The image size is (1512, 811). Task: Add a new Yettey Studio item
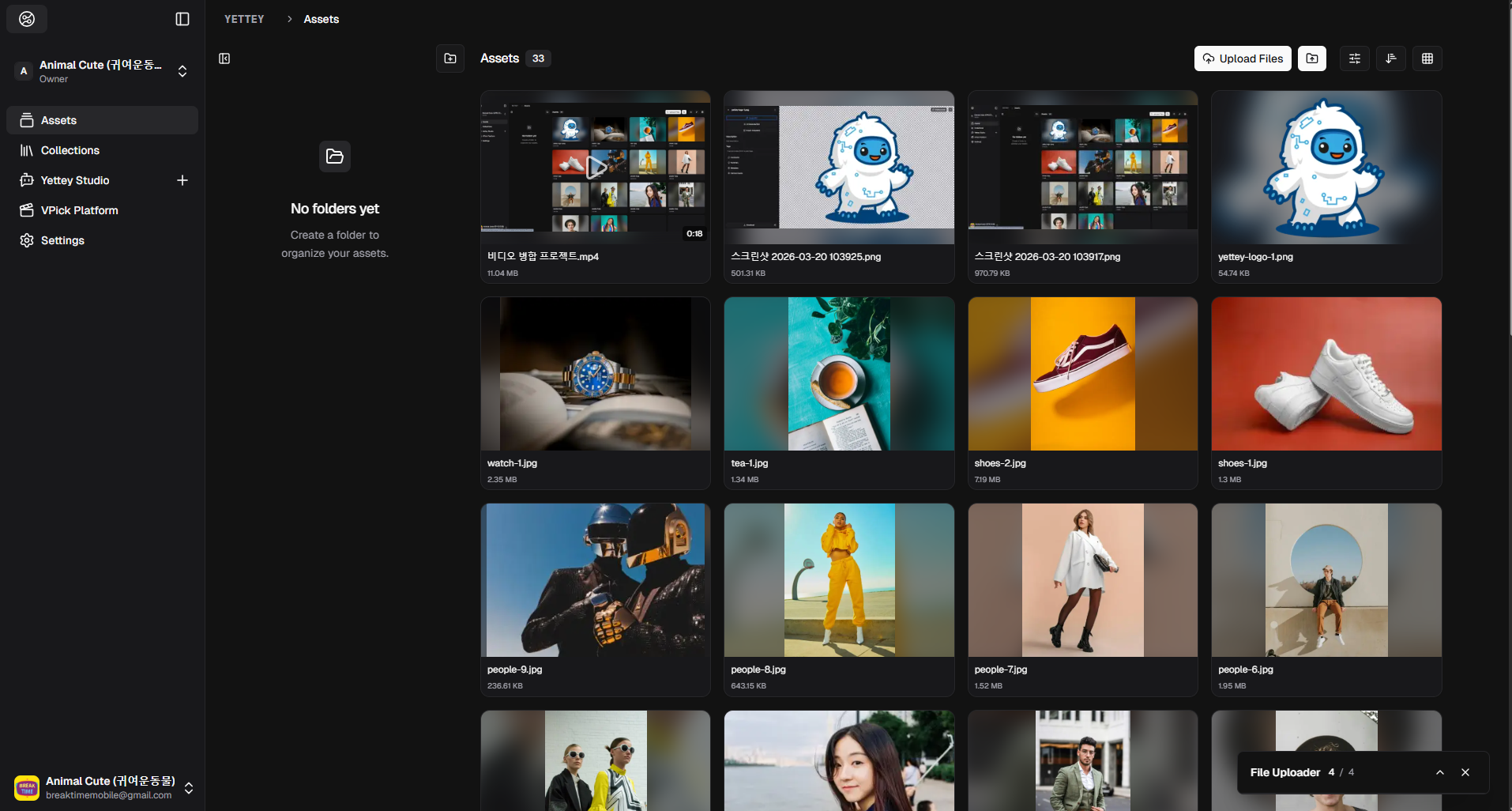click(x=182, y=180)
